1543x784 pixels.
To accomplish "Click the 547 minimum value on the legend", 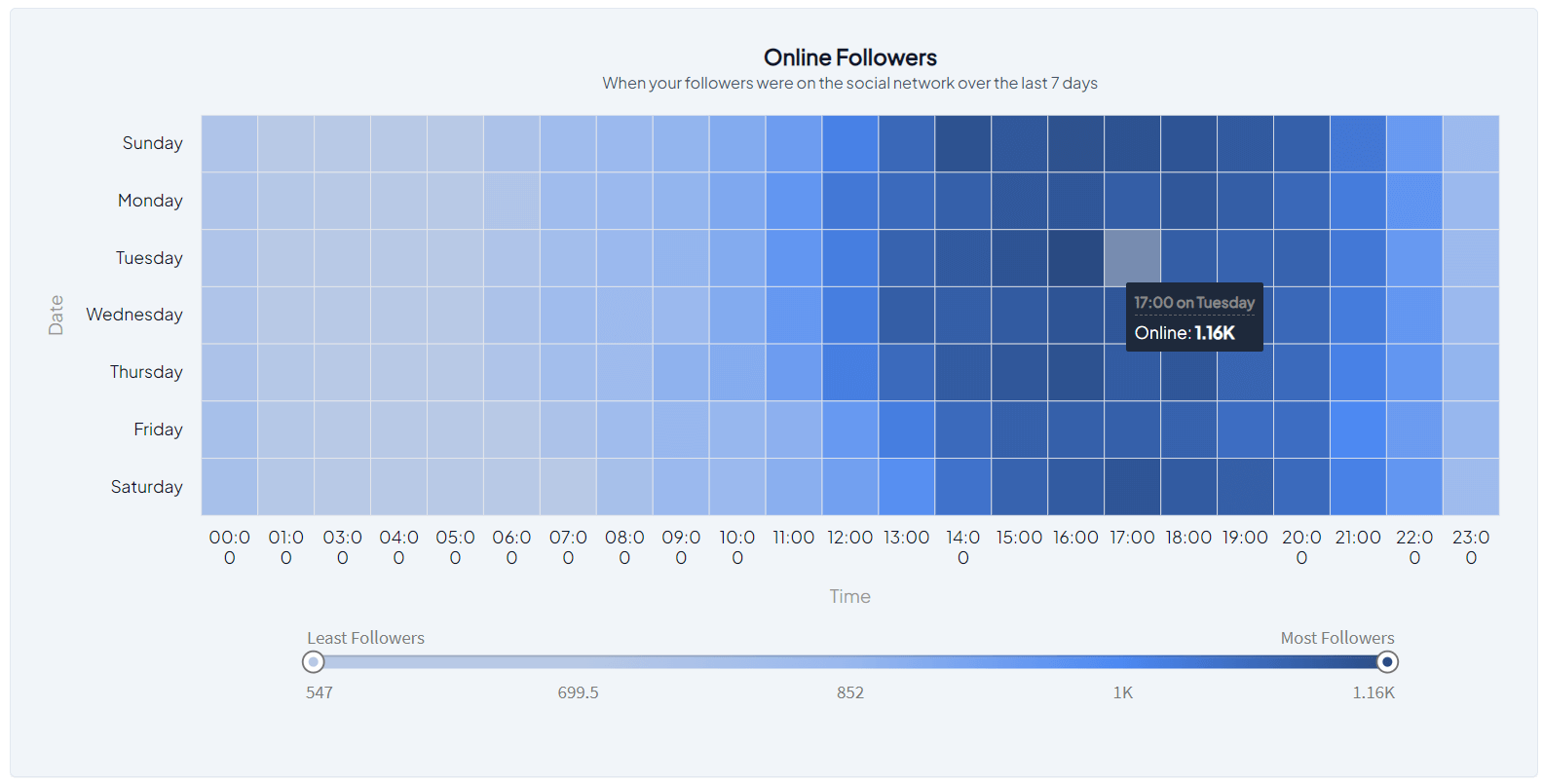I will 320,692.
